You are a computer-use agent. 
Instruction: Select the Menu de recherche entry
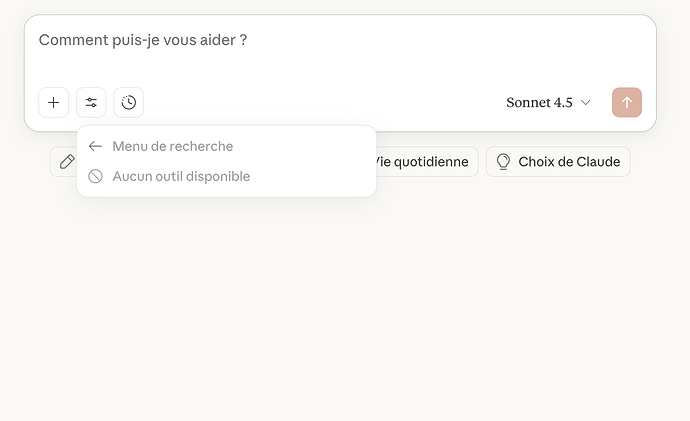pos(172,146)
